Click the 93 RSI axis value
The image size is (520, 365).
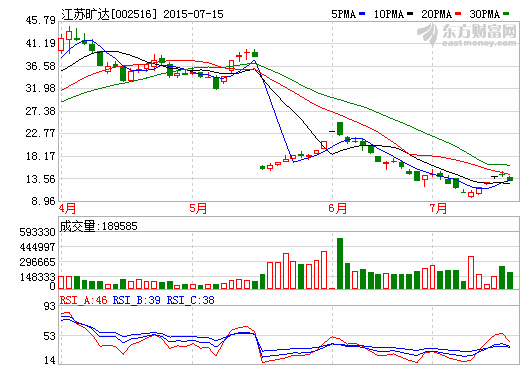click(x=50, y=306)
